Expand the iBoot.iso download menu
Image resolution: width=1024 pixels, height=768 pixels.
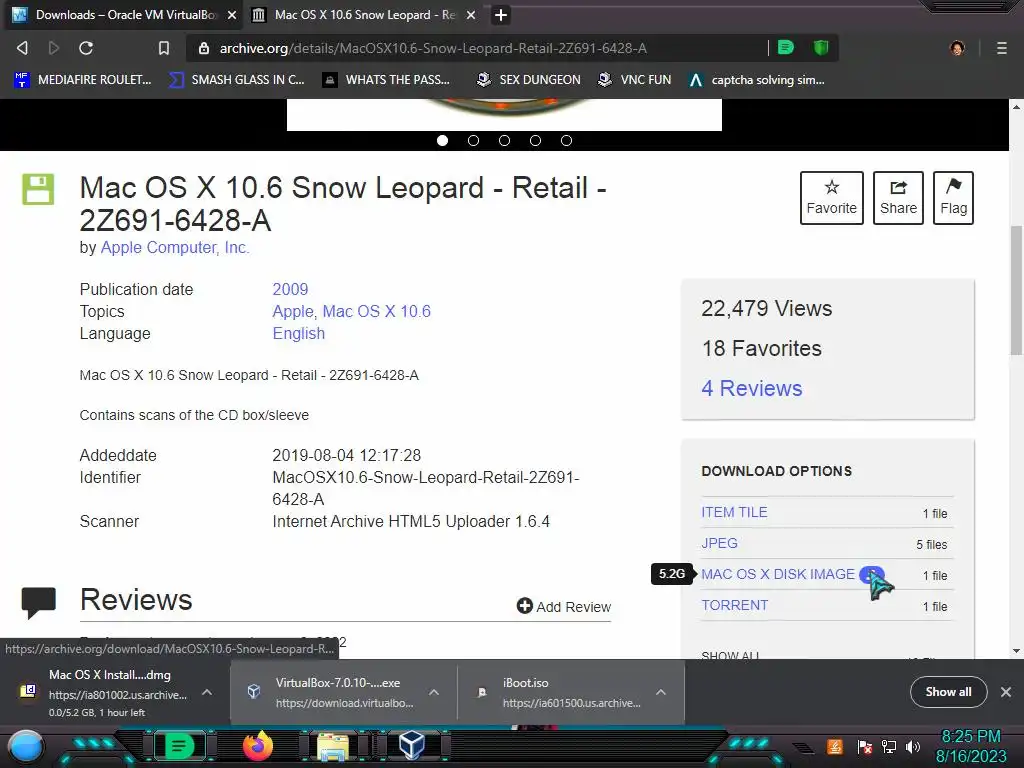tap(660, 692)
